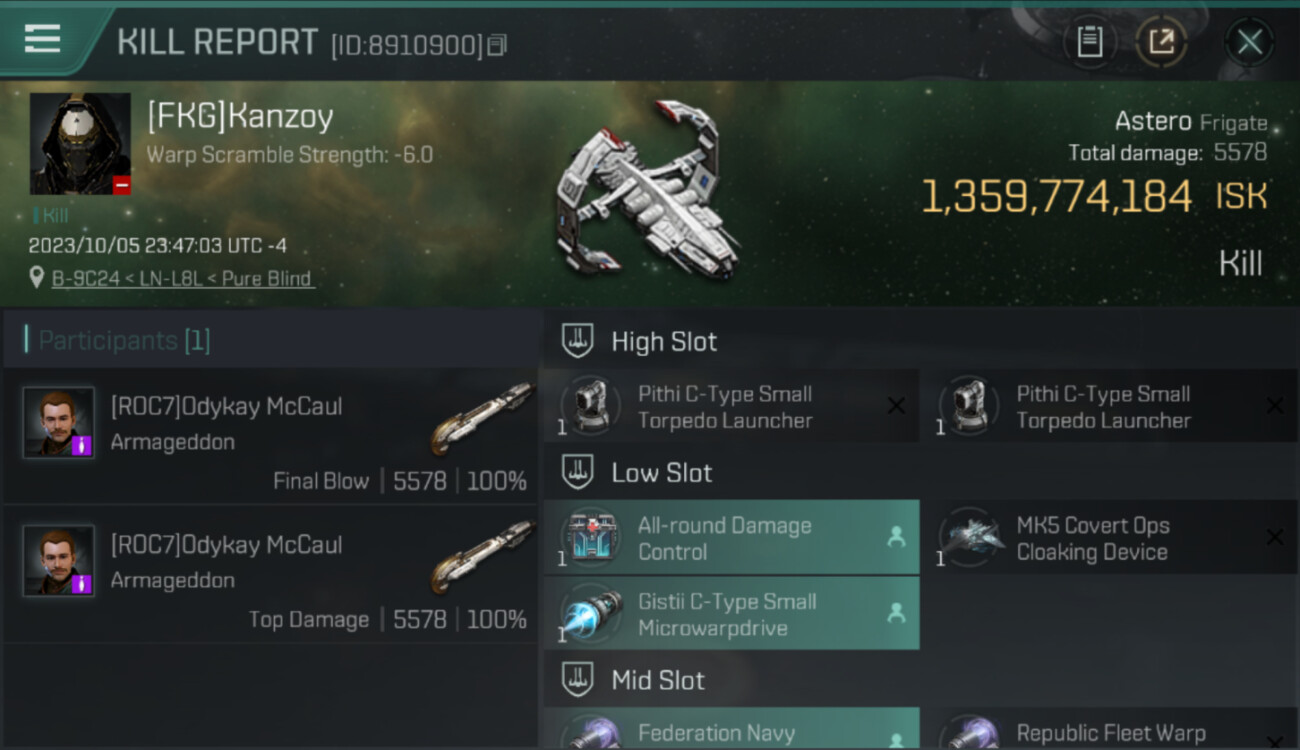The width and height of the screenshot is (1300, 750).
Task: Share the kill report externally
Action: 1161,41
